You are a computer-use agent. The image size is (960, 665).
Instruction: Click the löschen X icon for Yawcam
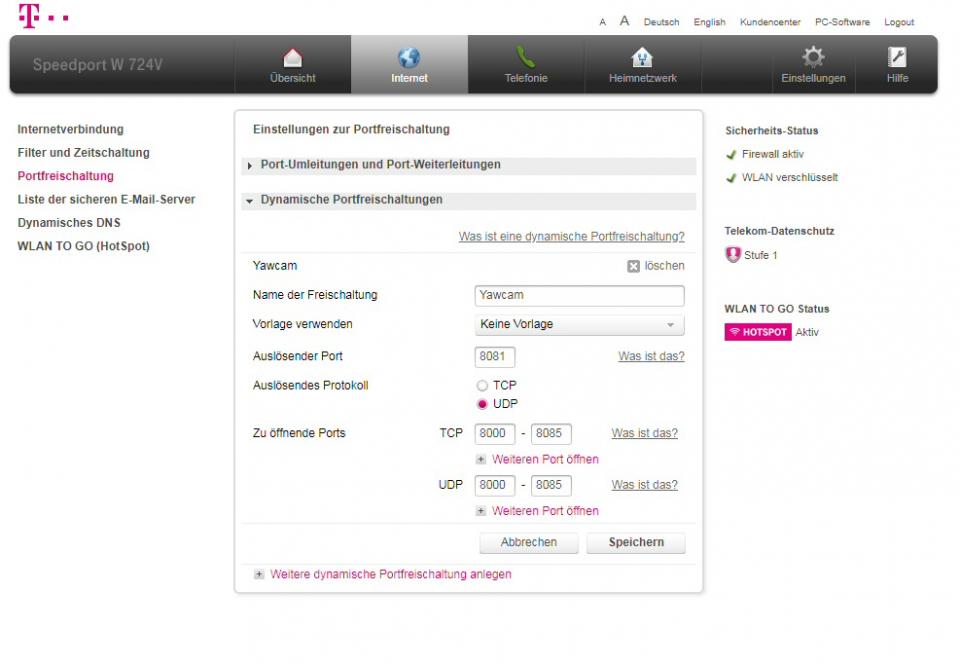(633, 267)
